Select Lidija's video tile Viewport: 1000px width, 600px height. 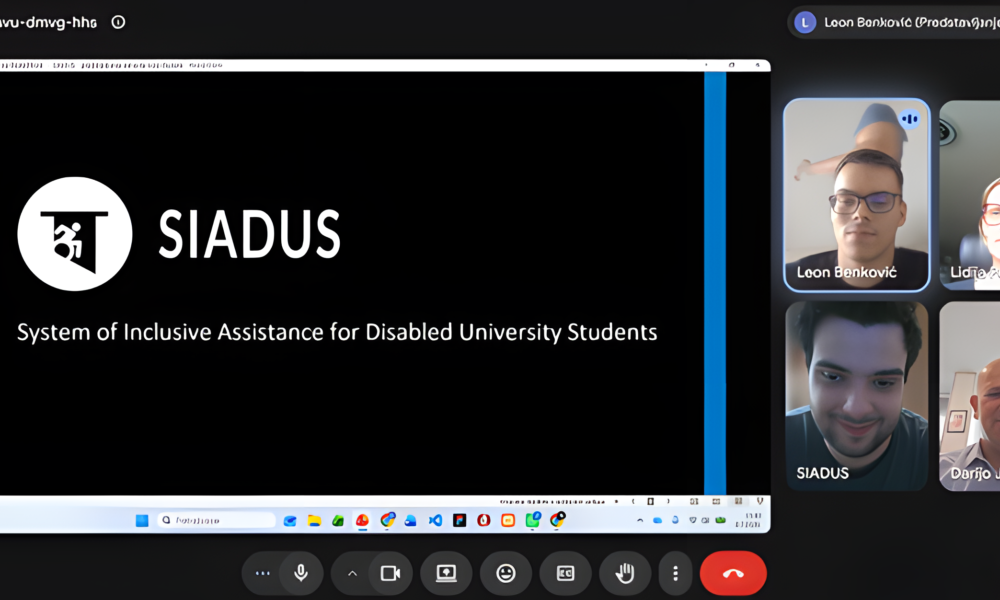(970, 195)
